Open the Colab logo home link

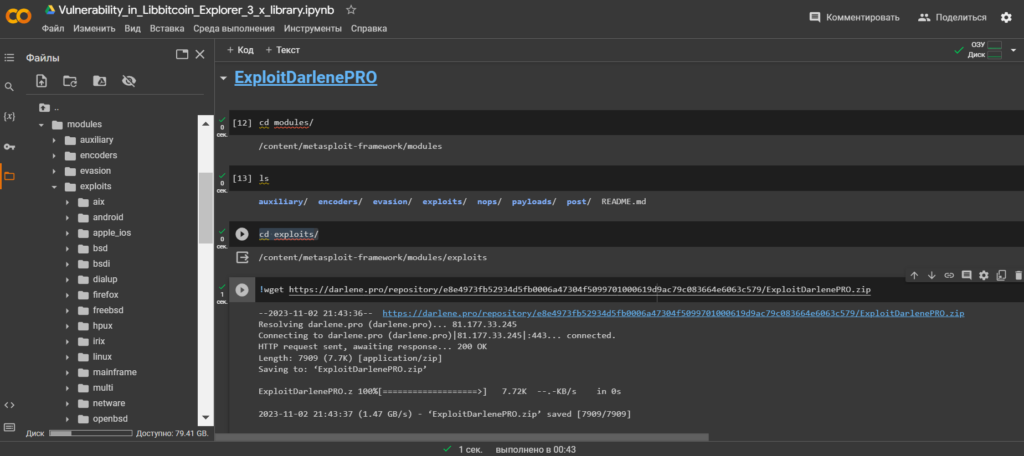pyautogui.click(x=18, y=18)
